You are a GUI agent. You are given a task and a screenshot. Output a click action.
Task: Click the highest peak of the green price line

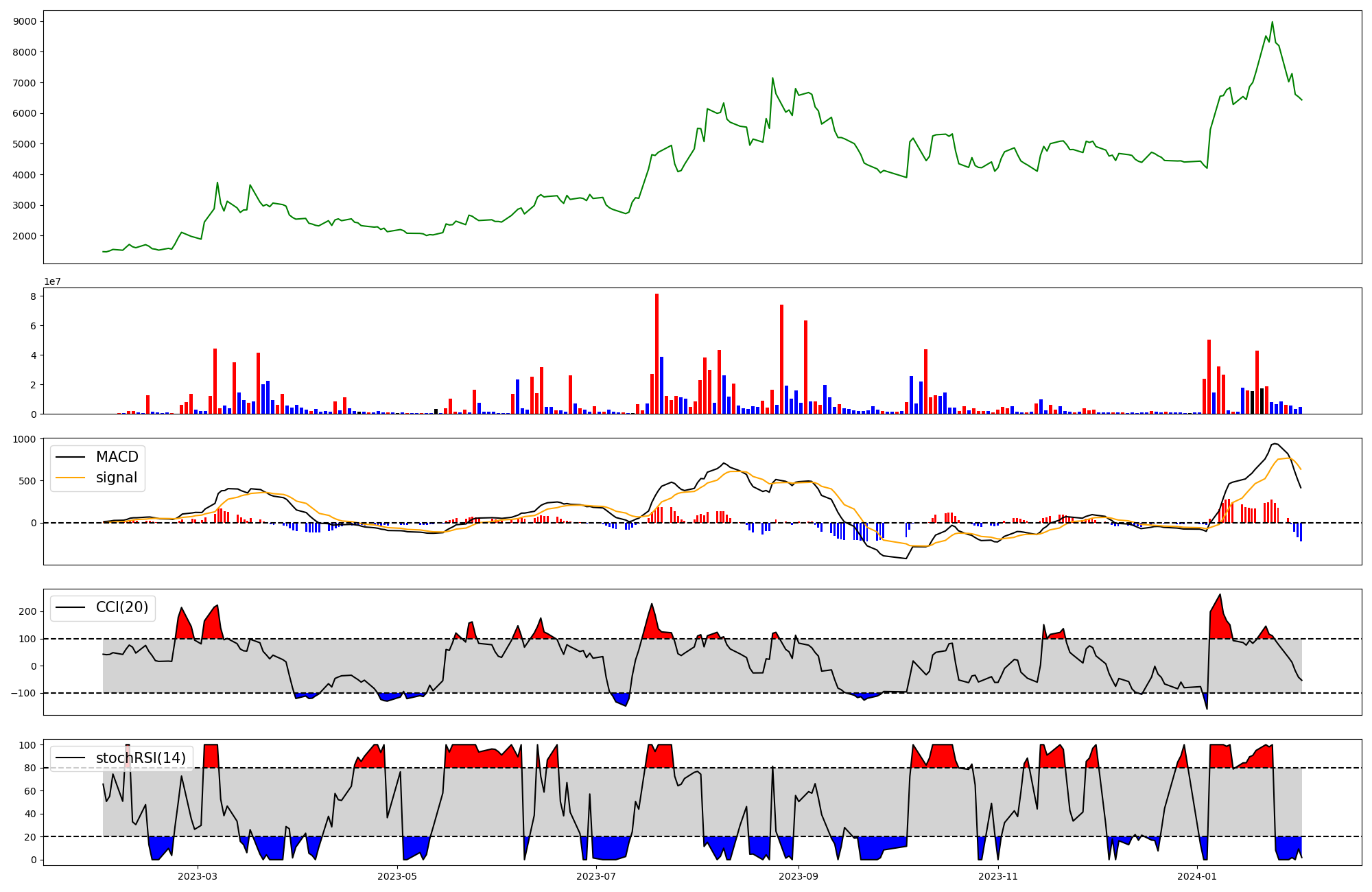pyautogui.click(x=1272, y=22)
